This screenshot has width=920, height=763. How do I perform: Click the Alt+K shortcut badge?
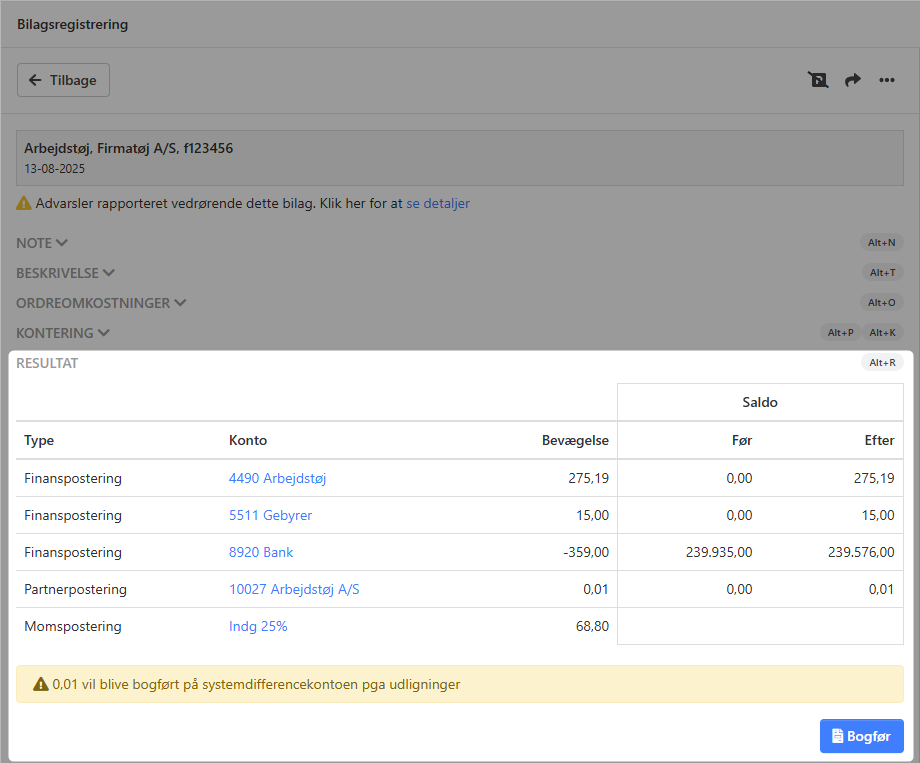point(882,333)
